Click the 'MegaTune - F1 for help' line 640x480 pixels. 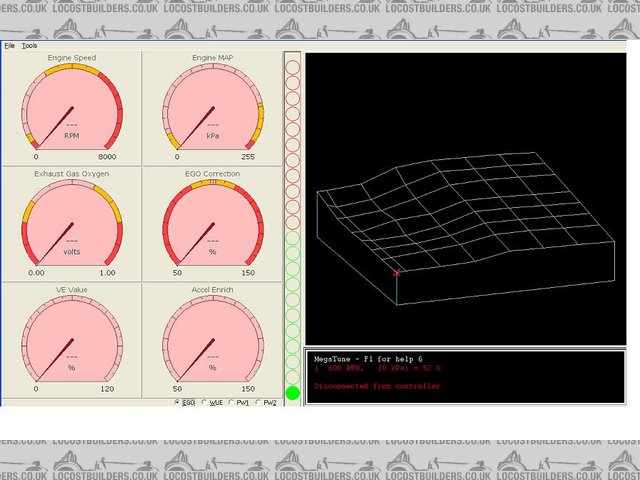click(368, 358)
